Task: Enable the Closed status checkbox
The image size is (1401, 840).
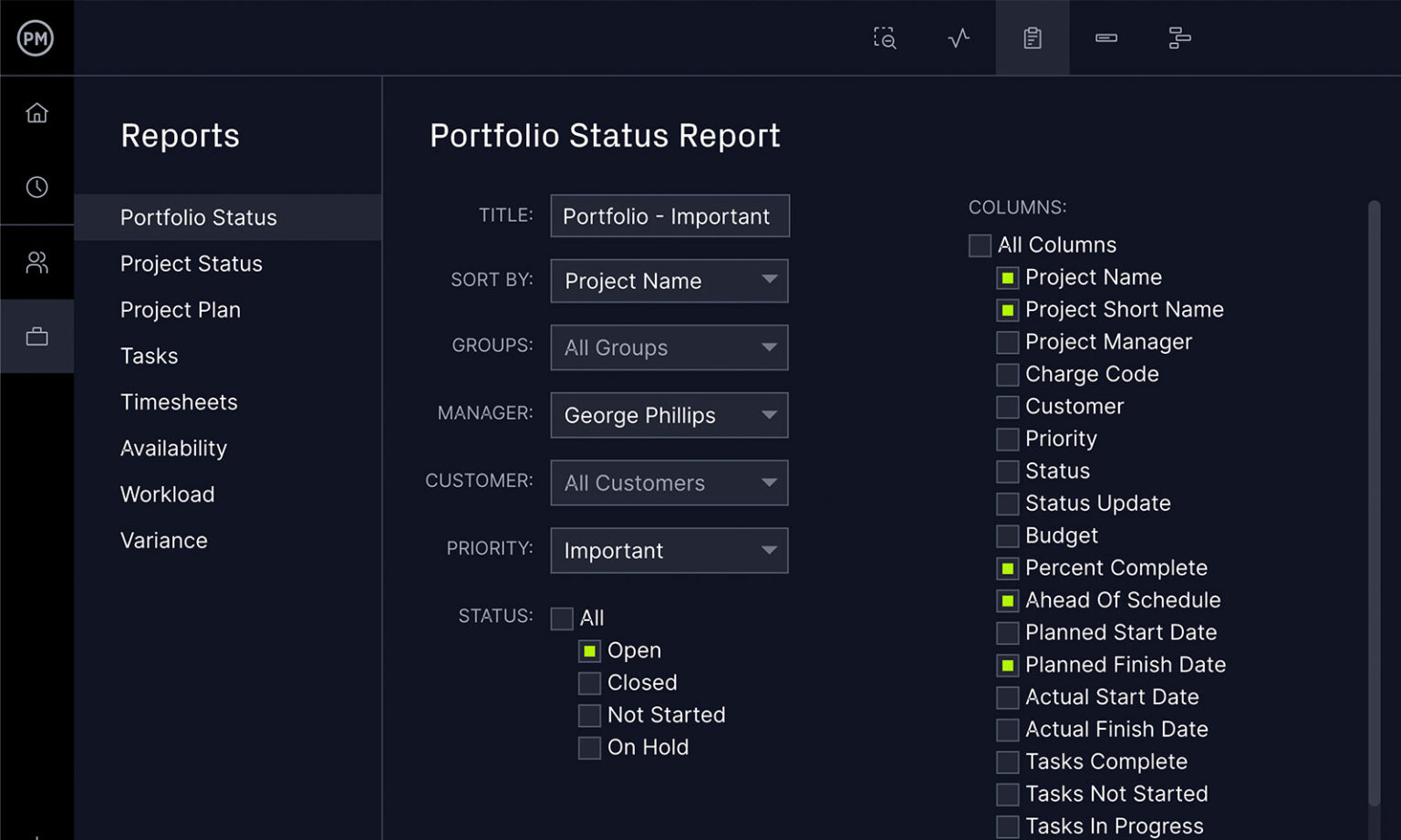Action: (x=589, y=683)
